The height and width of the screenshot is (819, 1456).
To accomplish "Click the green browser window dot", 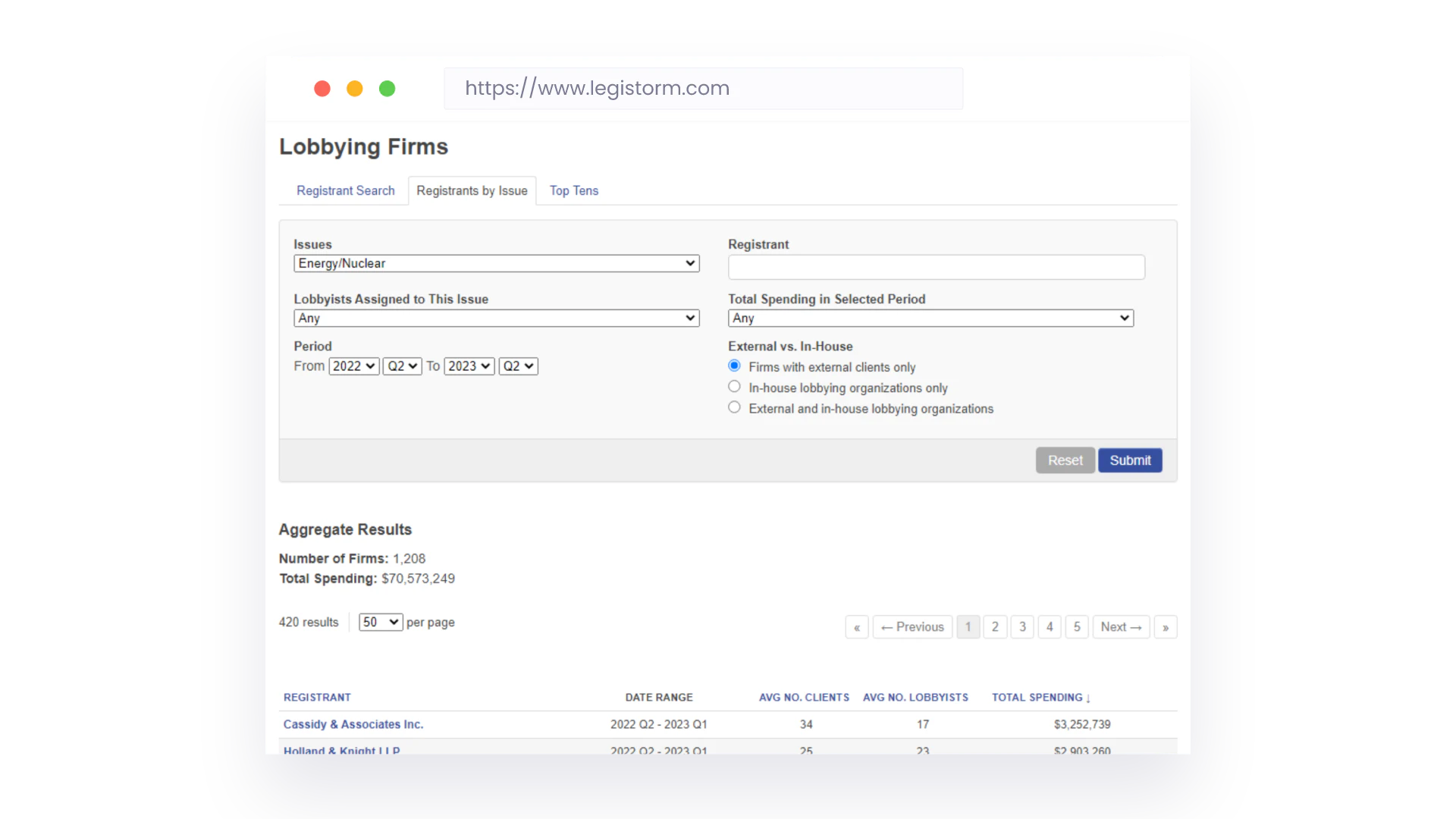I will pos(387,89).
